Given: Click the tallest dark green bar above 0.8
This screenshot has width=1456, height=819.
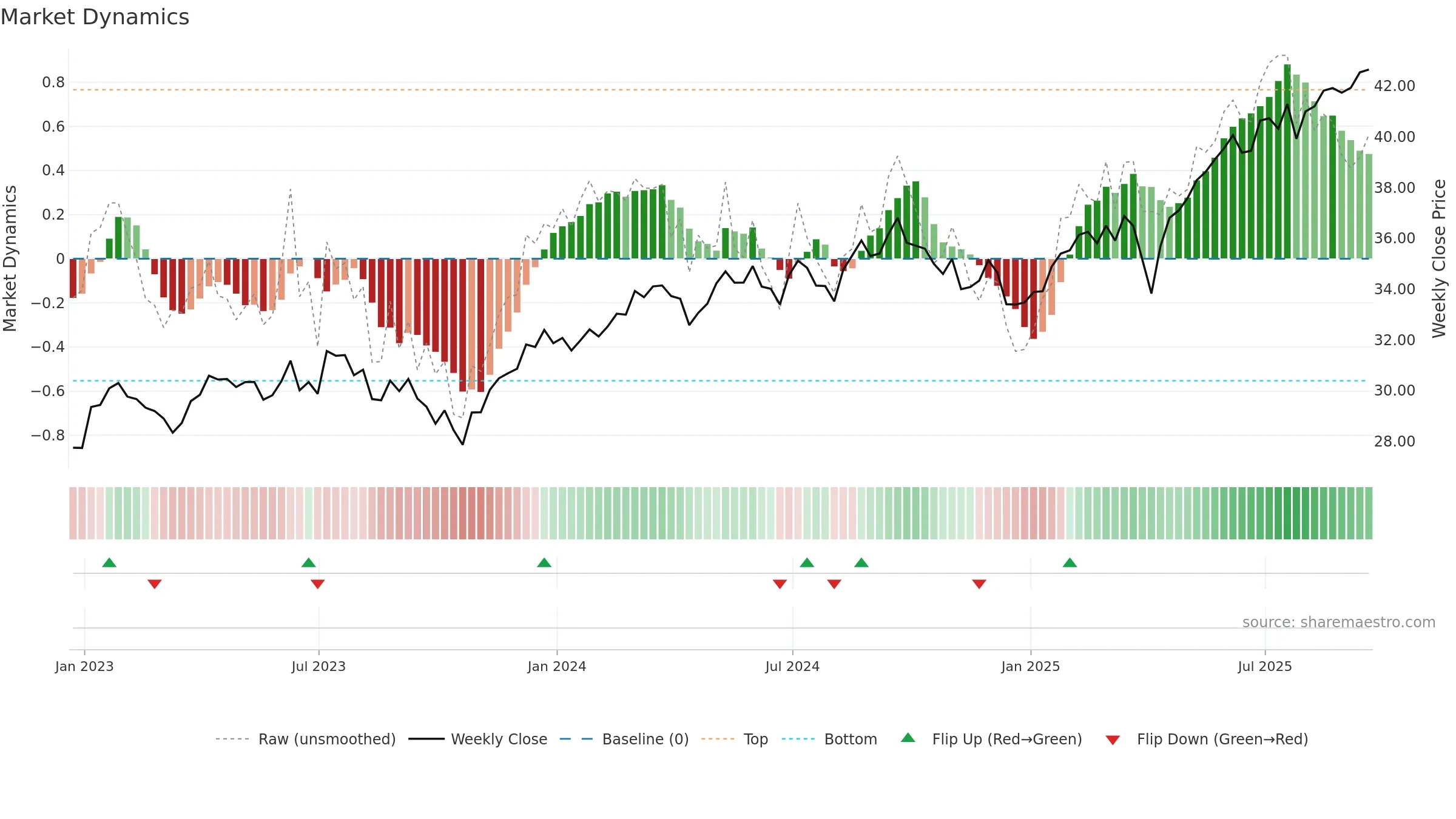Looking at the screenshot, I should pyautogui.click(x=1287, y=161).
